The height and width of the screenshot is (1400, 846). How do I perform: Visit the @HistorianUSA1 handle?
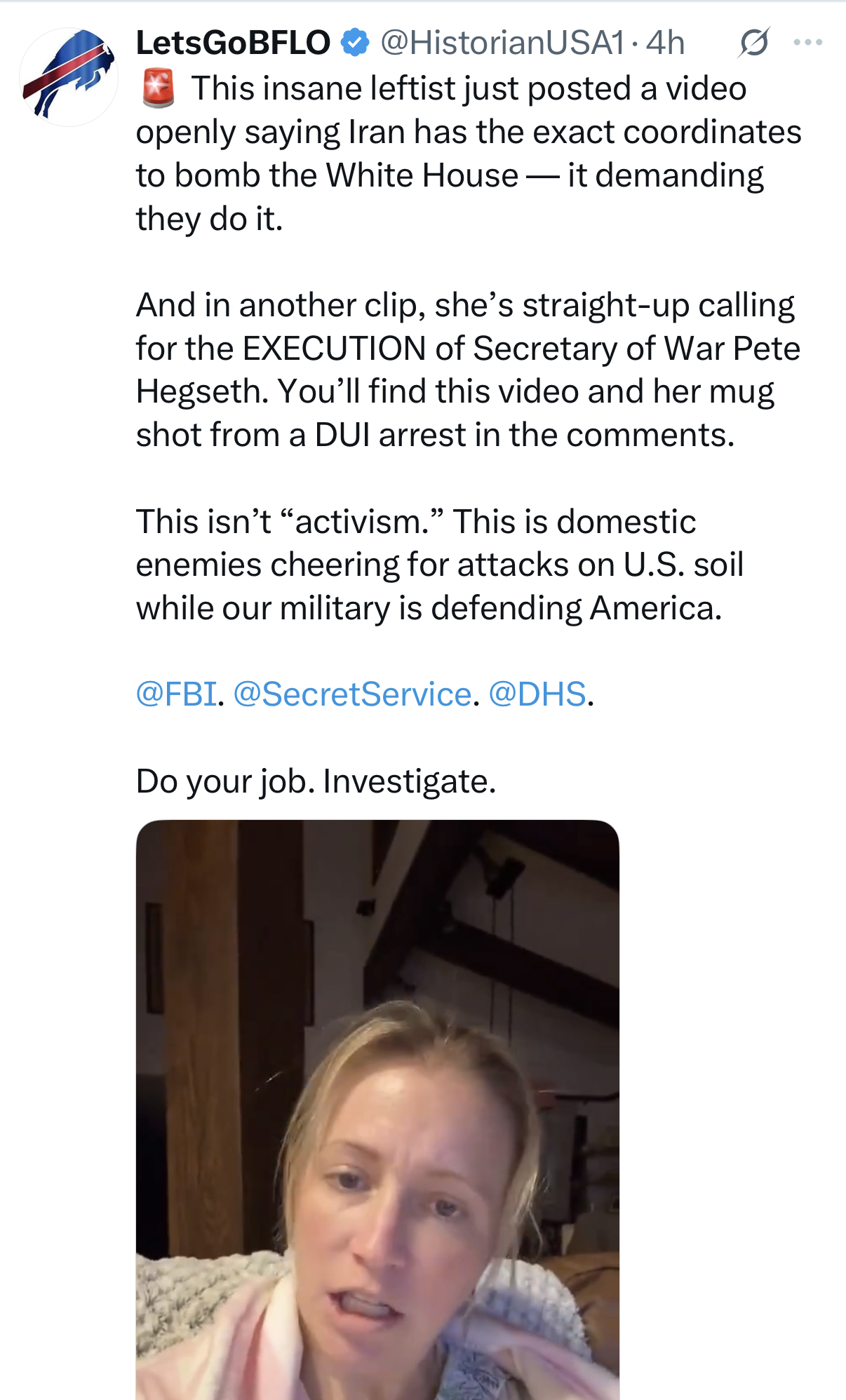pyautogui.click(x=502, y=43)
